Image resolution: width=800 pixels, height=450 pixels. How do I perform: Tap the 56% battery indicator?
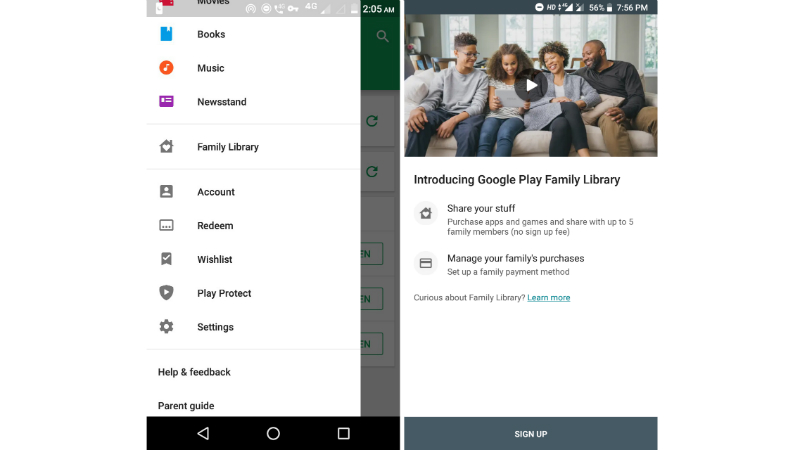pos(601,8)
